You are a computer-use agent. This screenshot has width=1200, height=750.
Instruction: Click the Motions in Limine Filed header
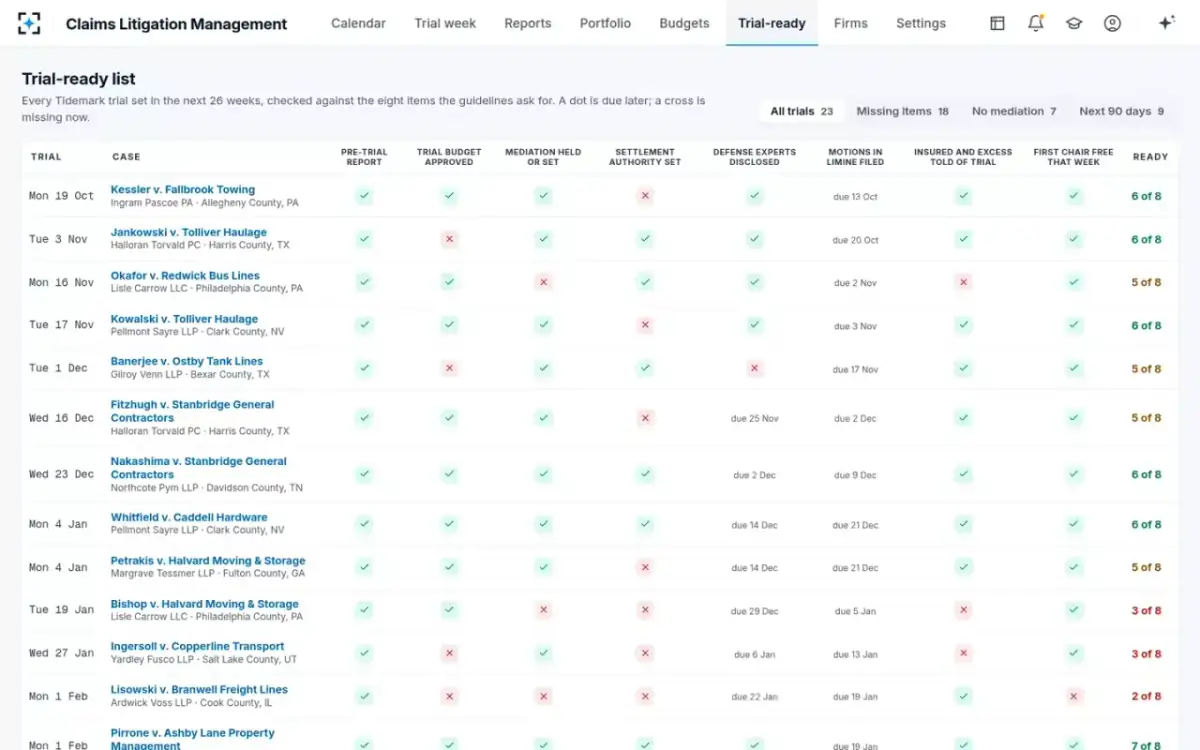click(x=856, y=157)
